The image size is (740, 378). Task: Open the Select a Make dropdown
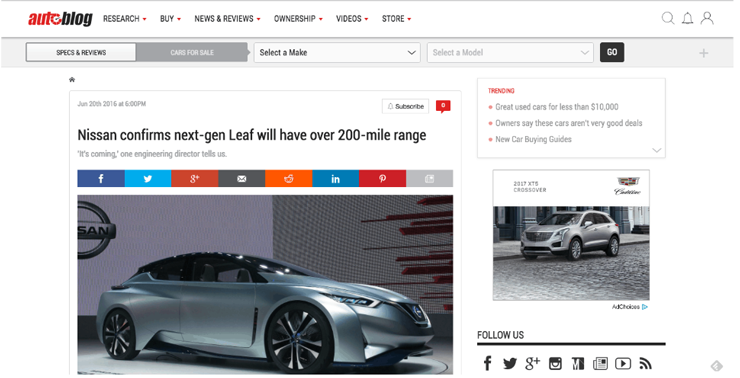tap(337, 52)
